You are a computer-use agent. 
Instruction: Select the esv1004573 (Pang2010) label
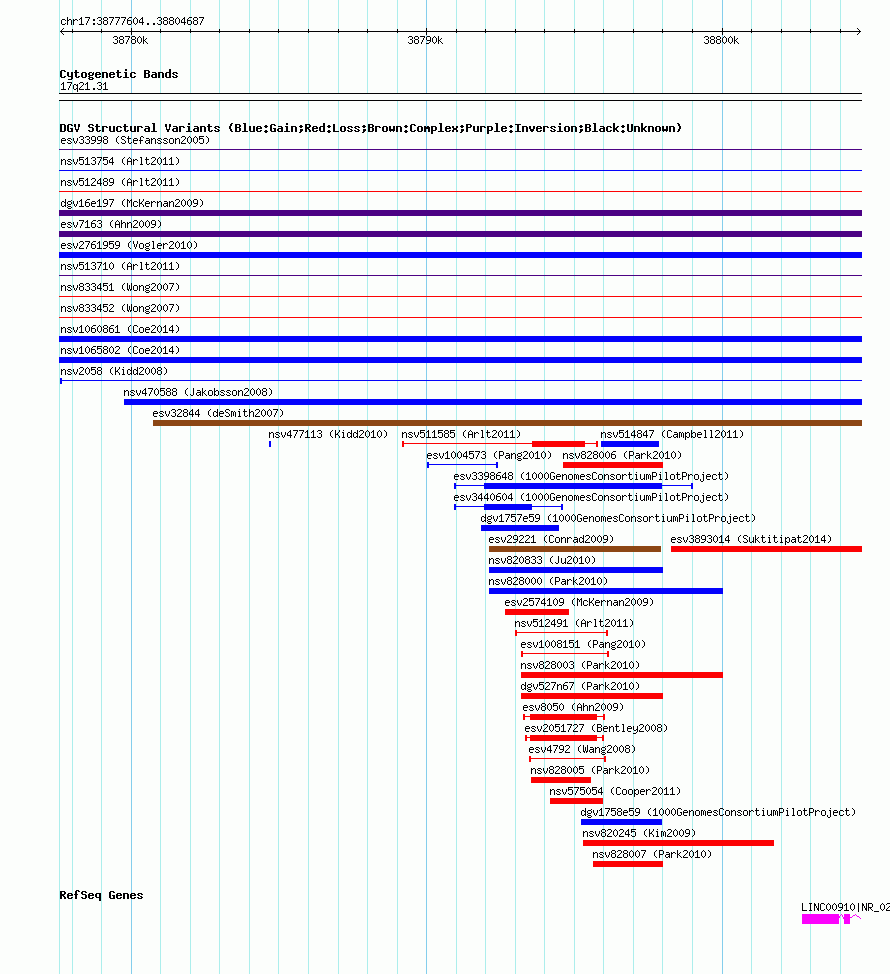[489, 455]
